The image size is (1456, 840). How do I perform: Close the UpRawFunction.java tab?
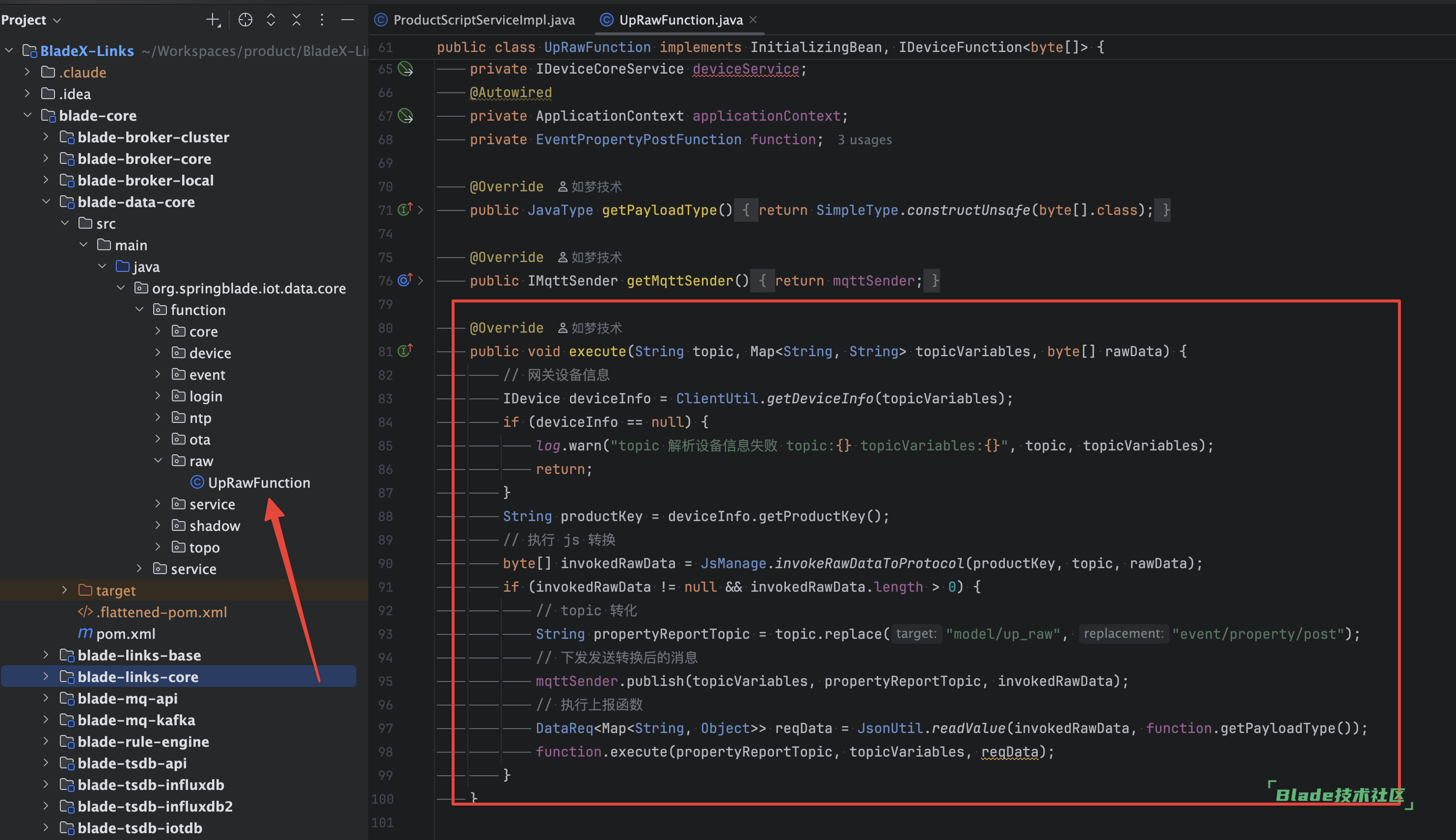point(753,20)
